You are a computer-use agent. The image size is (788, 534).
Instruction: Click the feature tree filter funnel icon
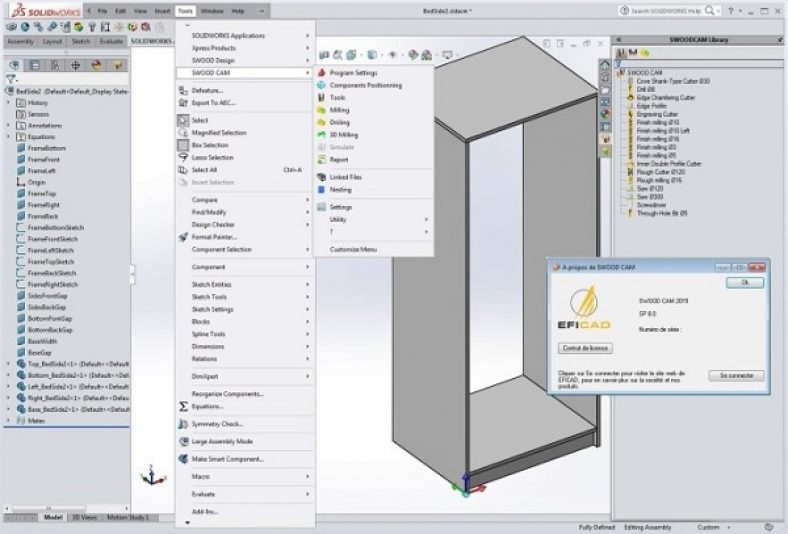tap(11, 79)
